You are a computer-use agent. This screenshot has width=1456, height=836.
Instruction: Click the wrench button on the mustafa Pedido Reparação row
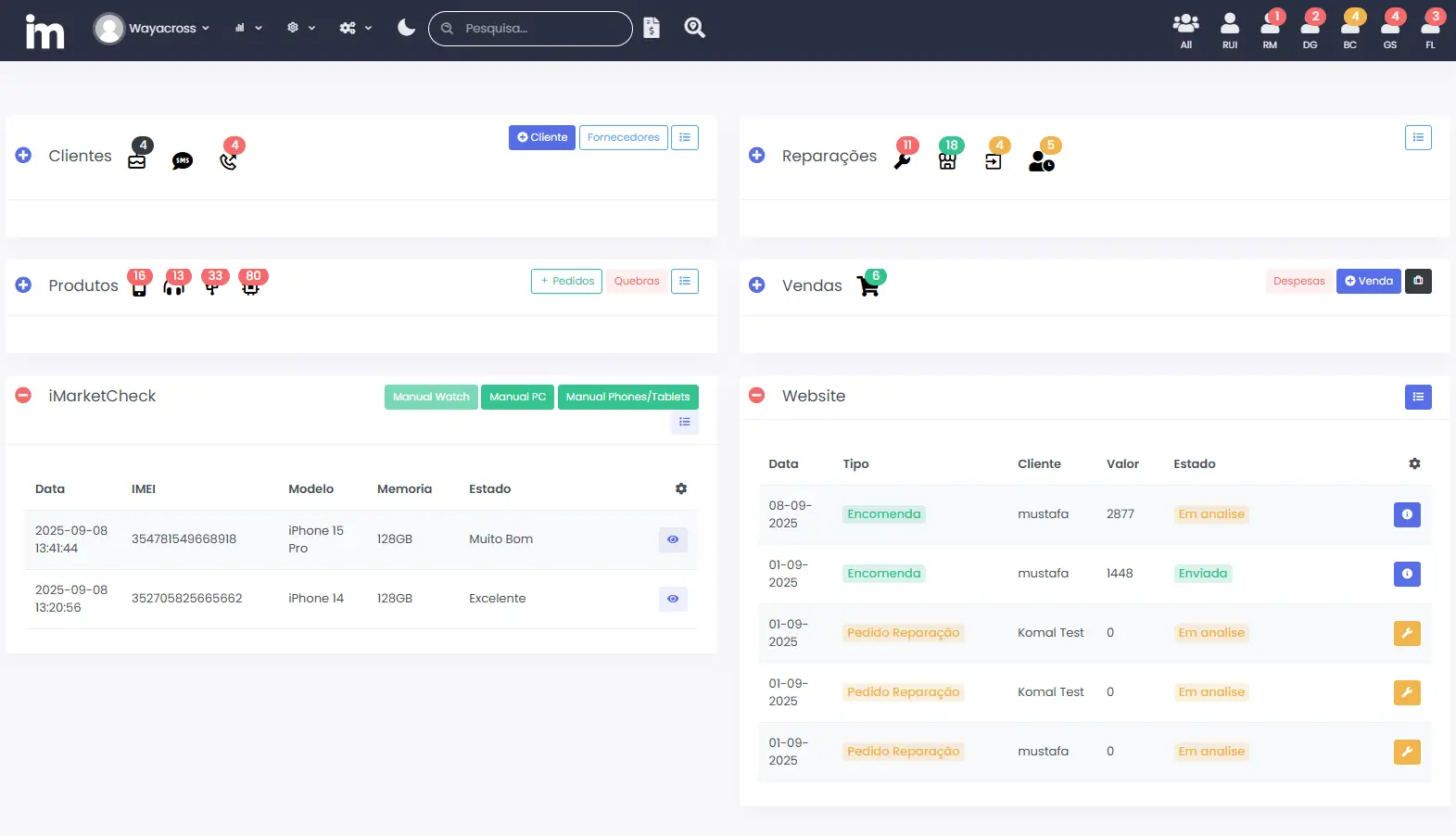(1406, 752)
